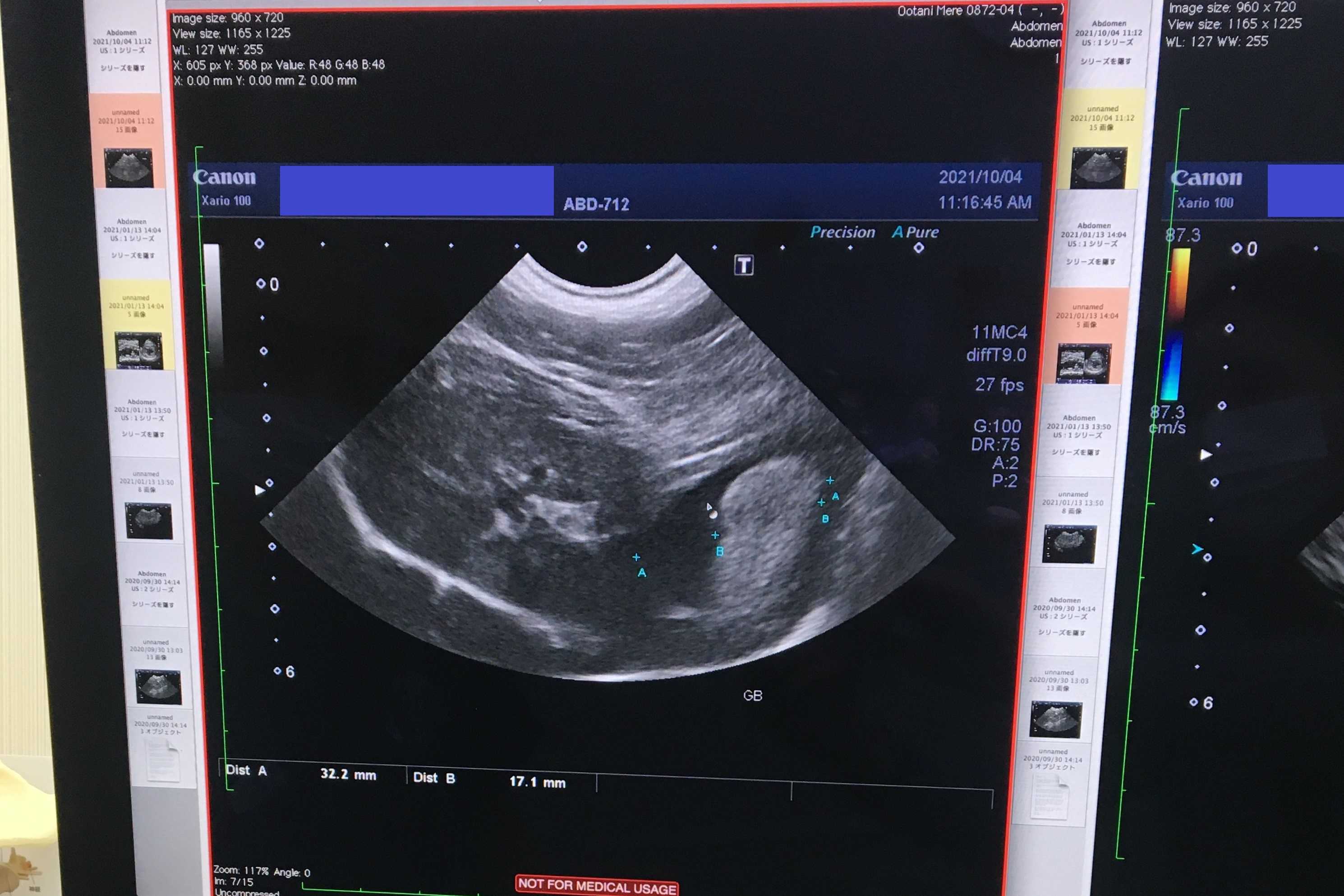
Task: Hide series of left 2021/01/13 14:04 study
Action: [x=133, y=255]
